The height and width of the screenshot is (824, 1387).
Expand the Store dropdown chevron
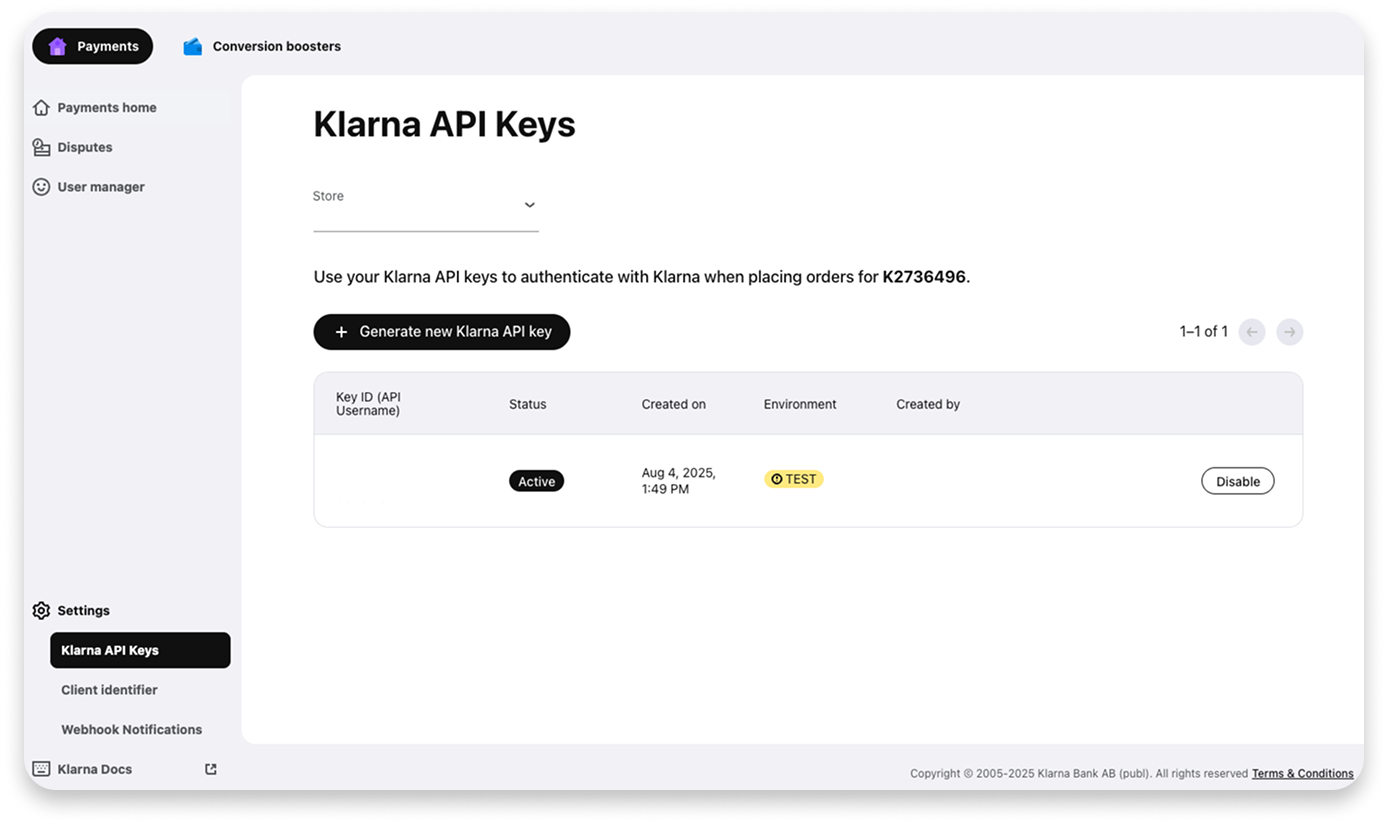[x=530, y=205]
